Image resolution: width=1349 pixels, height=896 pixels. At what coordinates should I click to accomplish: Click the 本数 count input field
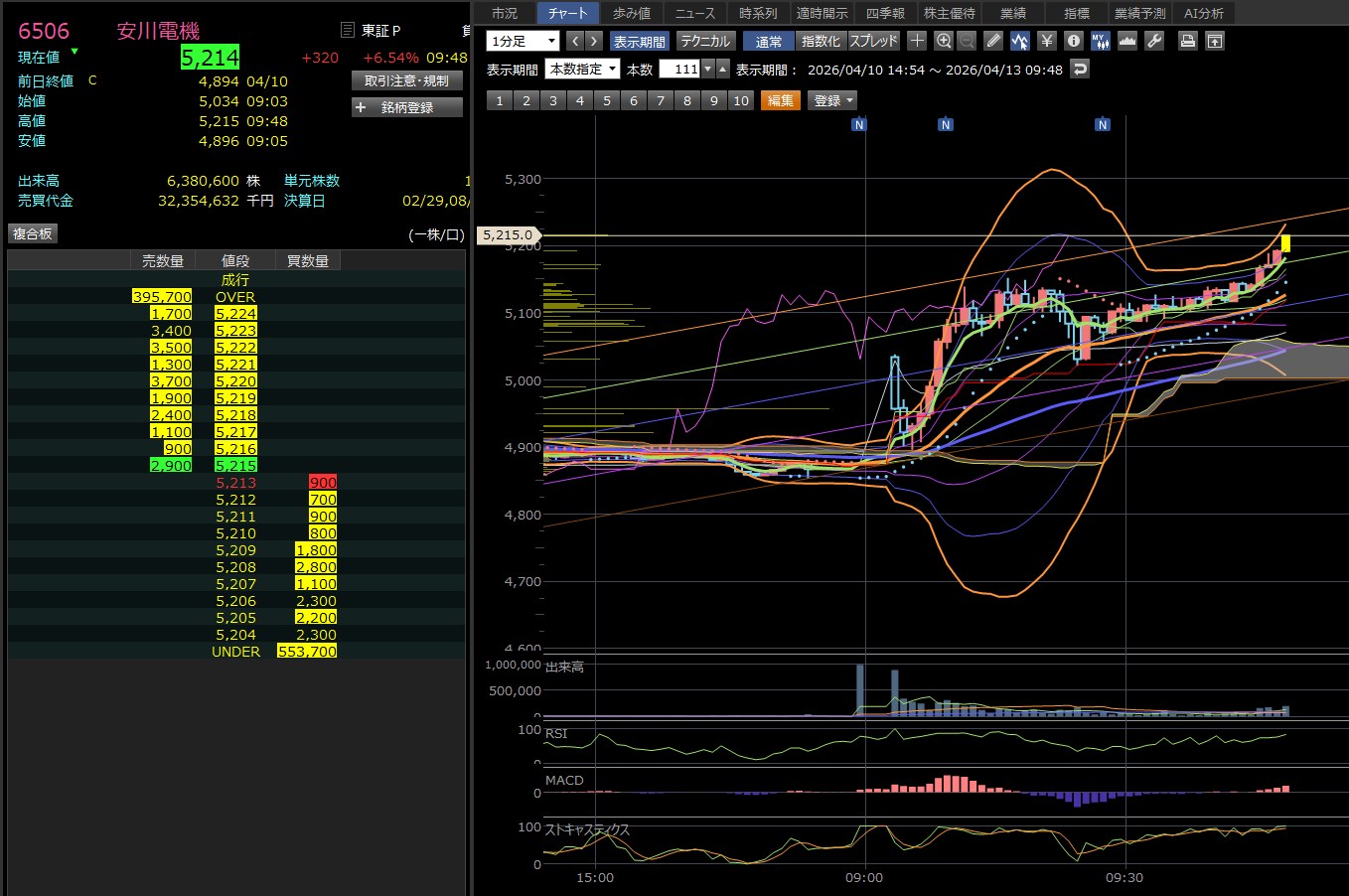pyautogui.click(x=679, y=69)
